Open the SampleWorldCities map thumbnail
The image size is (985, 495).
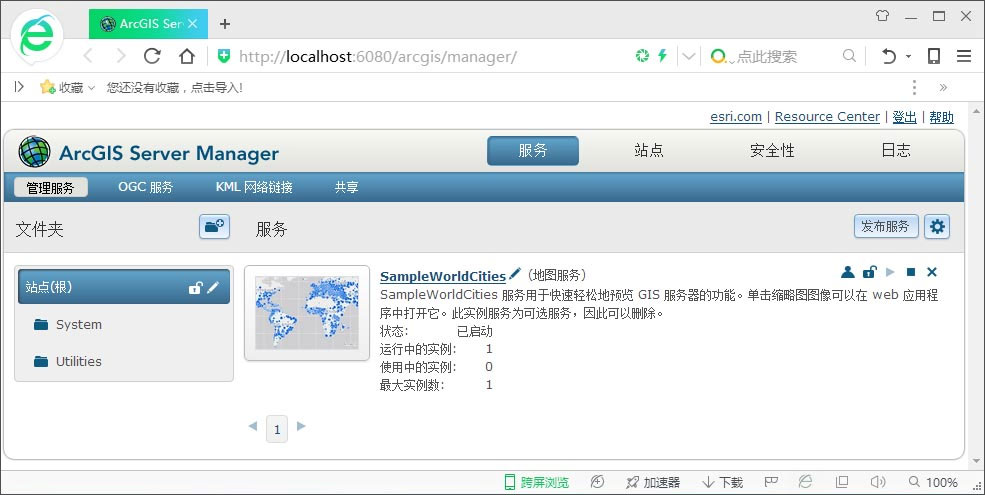pyautogui.click(x=307, y=313)
